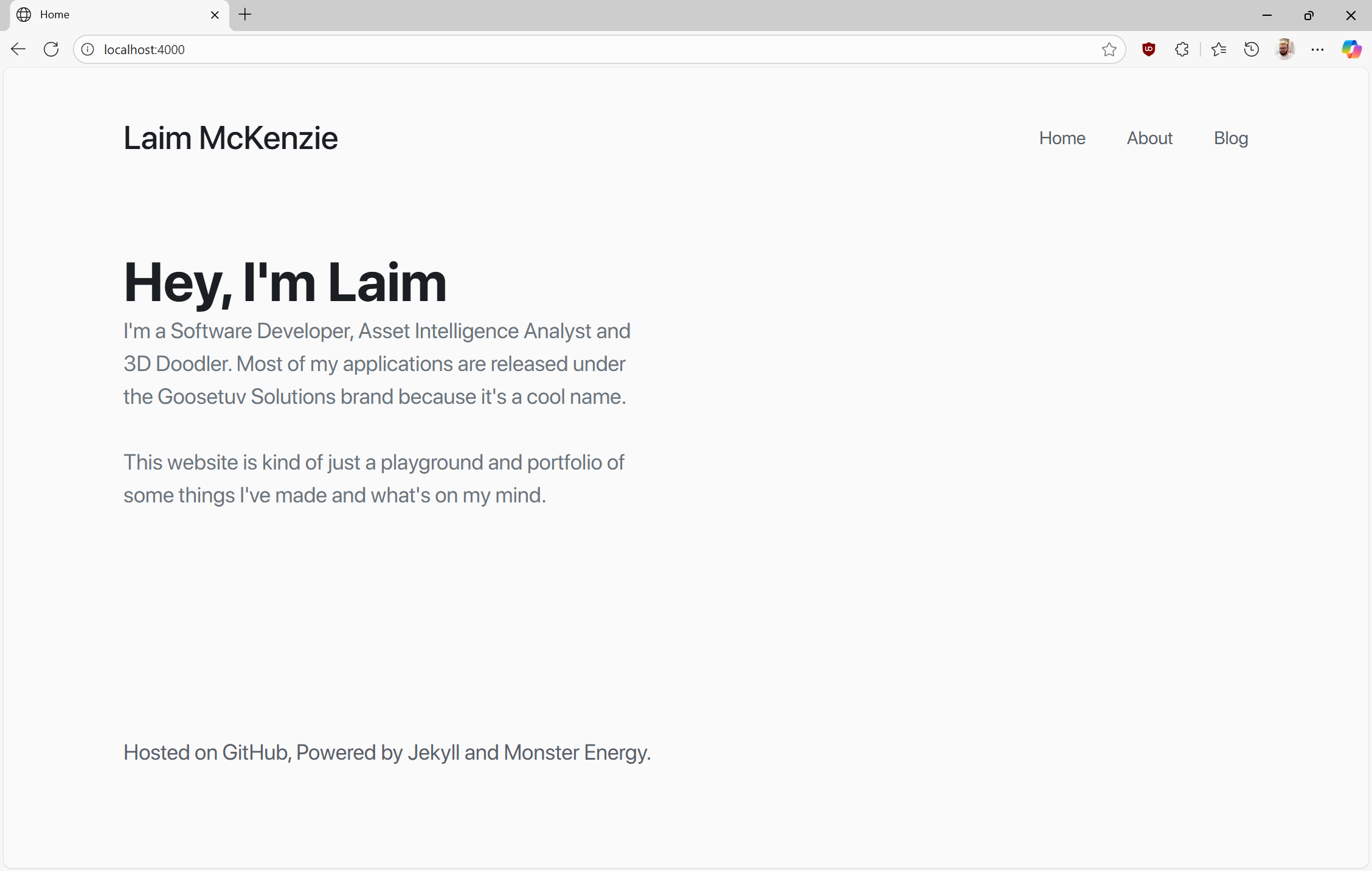Open the About page link

pyautogui.click(x=1149, y=138)
